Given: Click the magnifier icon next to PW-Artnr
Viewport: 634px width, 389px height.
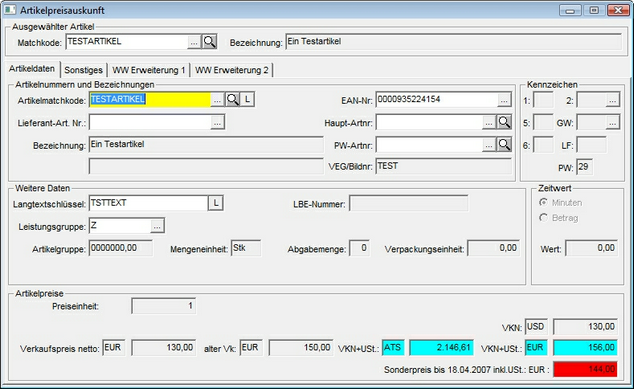Looking at the screenshot, I should click(504, 144).
